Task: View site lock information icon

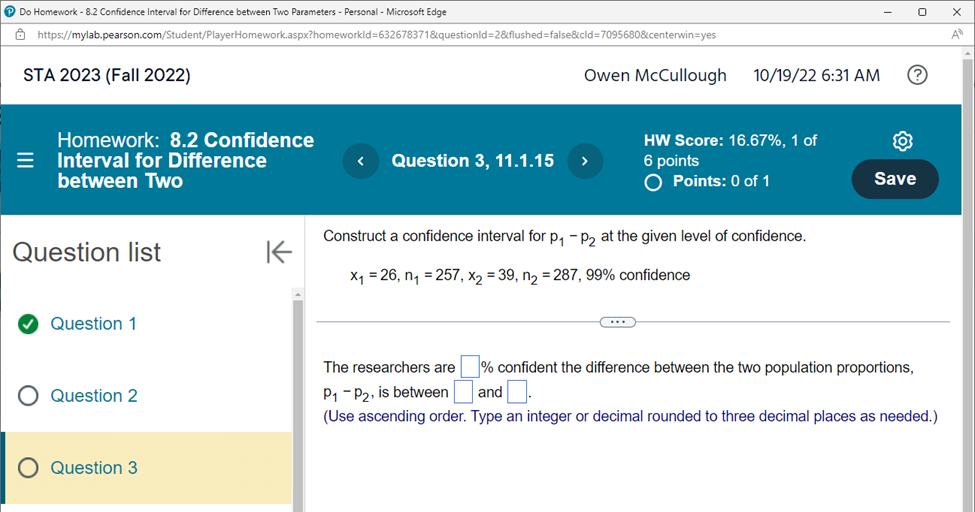Action: pyautogui.click(x=20, y=35)
